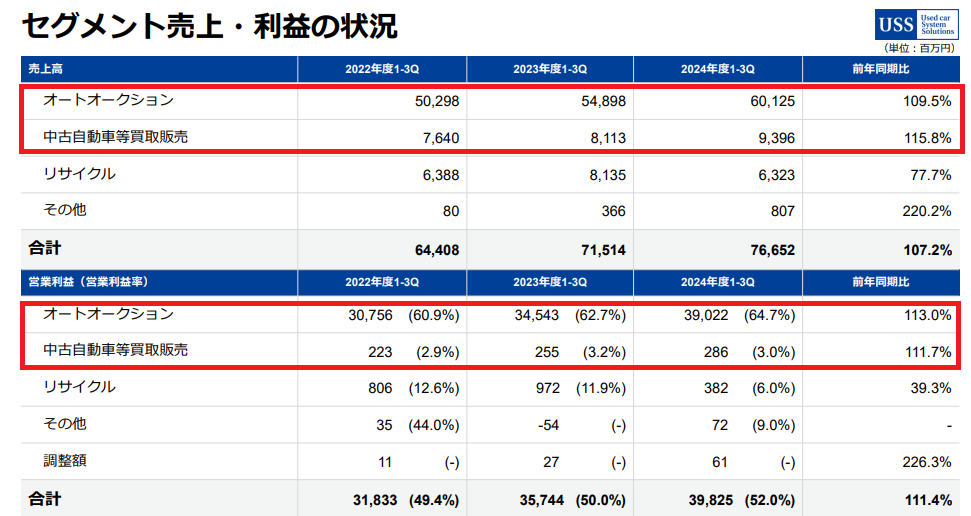Click the 107.2% total year-on-year cell

point(927,250)
